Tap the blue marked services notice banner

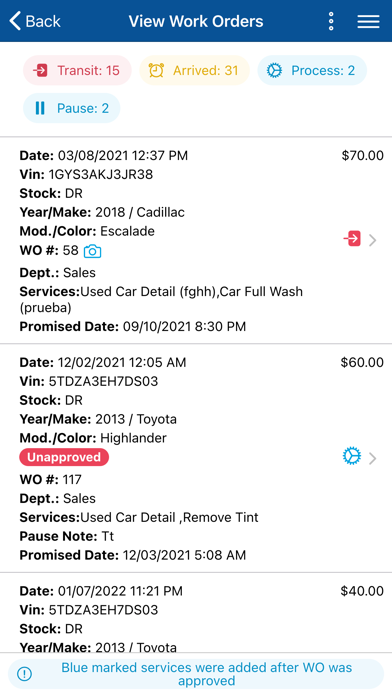[196, 674]
